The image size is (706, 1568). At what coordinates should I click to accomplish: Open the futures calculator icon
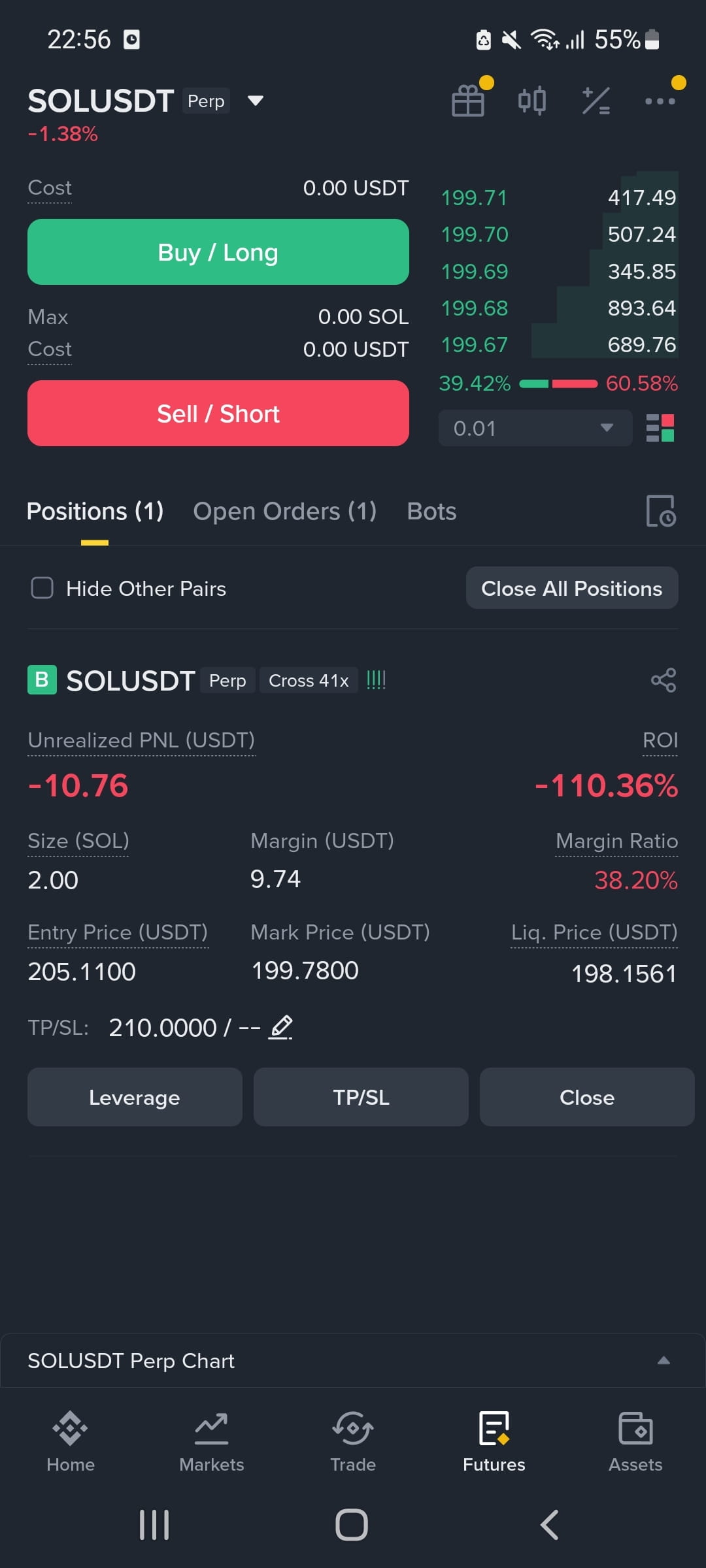click(x=596, y=101)
